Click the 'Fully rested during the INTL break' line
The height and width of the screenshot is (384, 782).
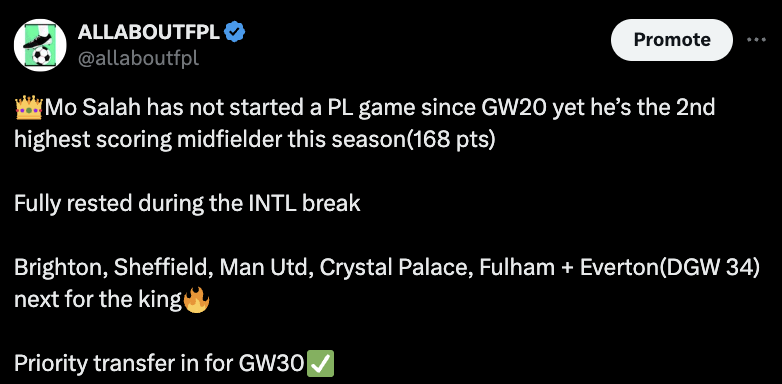click(187, 204)
